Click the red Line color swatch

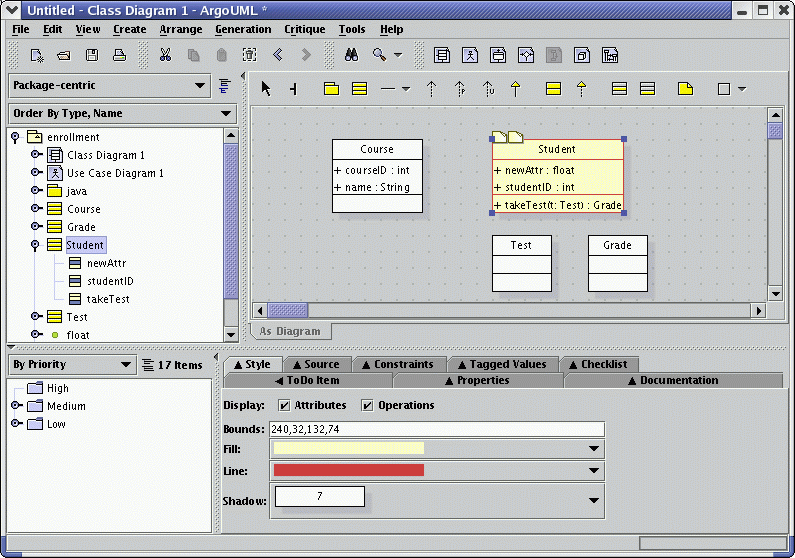coord(349,470)
